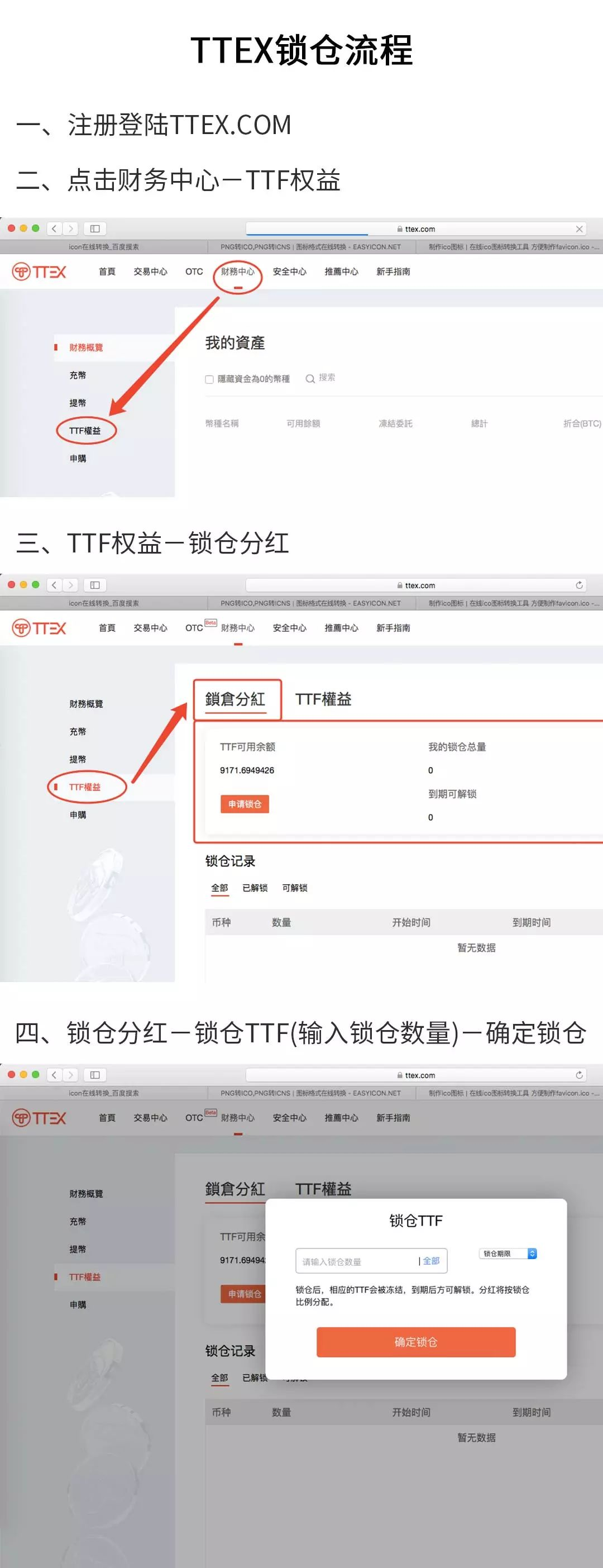Click OTC nav on 我的資產 screenshot

194,272
